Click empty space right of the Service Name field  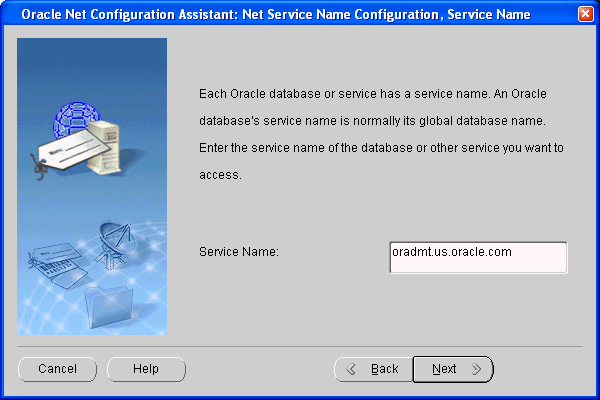(x=582, y=257)
